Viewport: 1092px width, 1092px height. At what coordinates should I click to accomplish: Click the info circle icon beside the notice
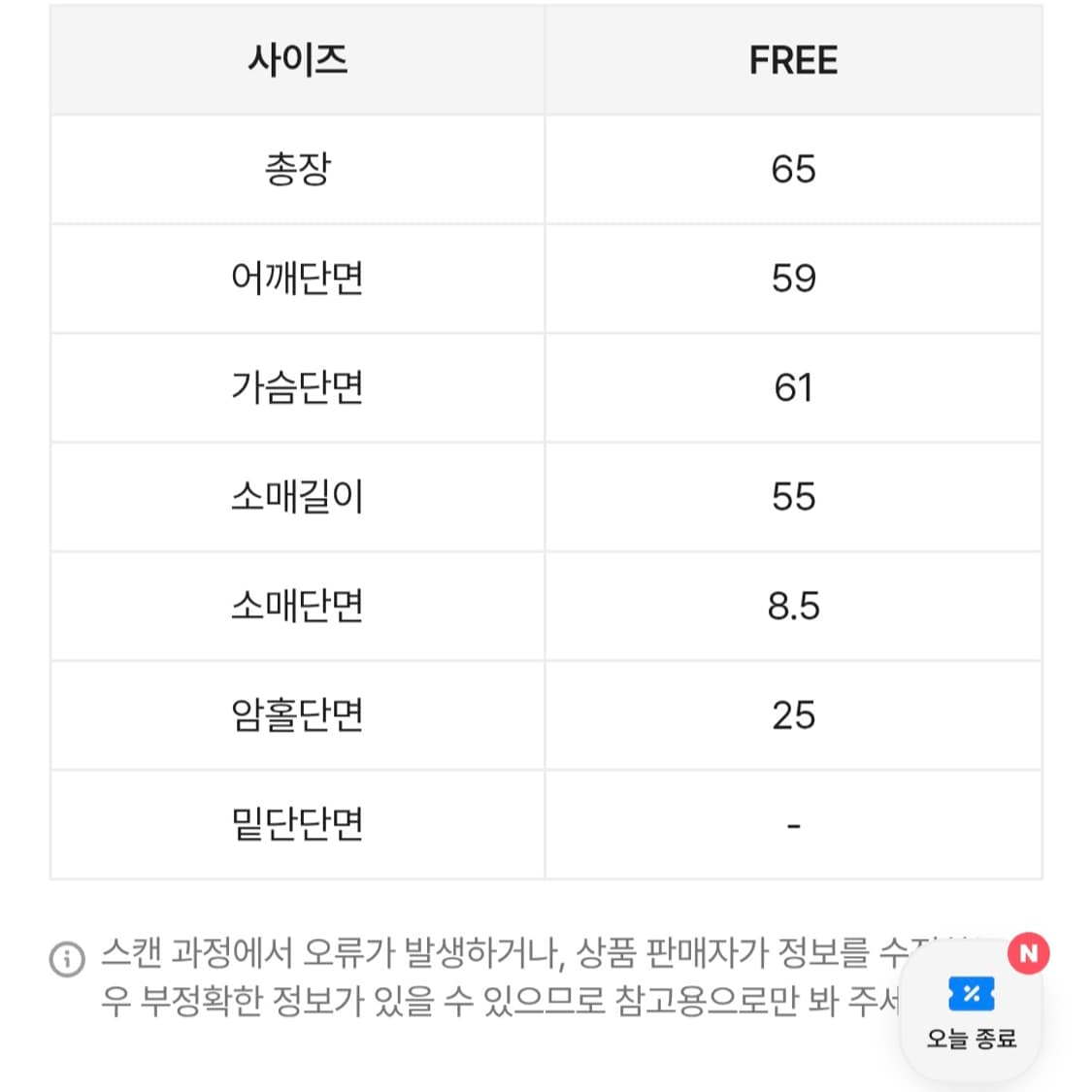click(x=66, y=959)
